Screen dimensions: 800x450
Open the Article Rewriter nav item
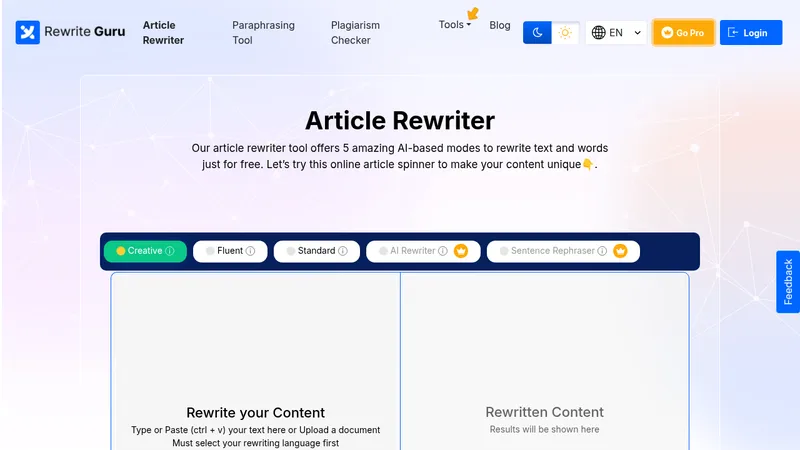pyautogui.click(x=163, y=33)
